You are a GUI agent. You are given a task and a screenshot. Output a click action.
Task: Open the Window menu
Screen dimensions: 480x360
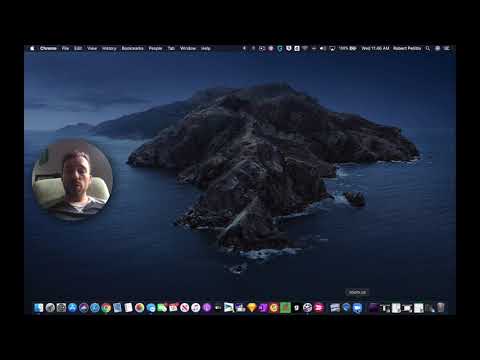(188, 48)
